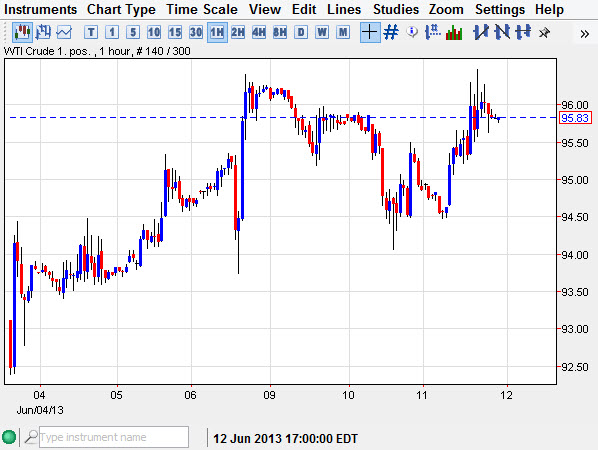Click the Type instrument name search field
598x450 pixels.
tap(114, 437)
